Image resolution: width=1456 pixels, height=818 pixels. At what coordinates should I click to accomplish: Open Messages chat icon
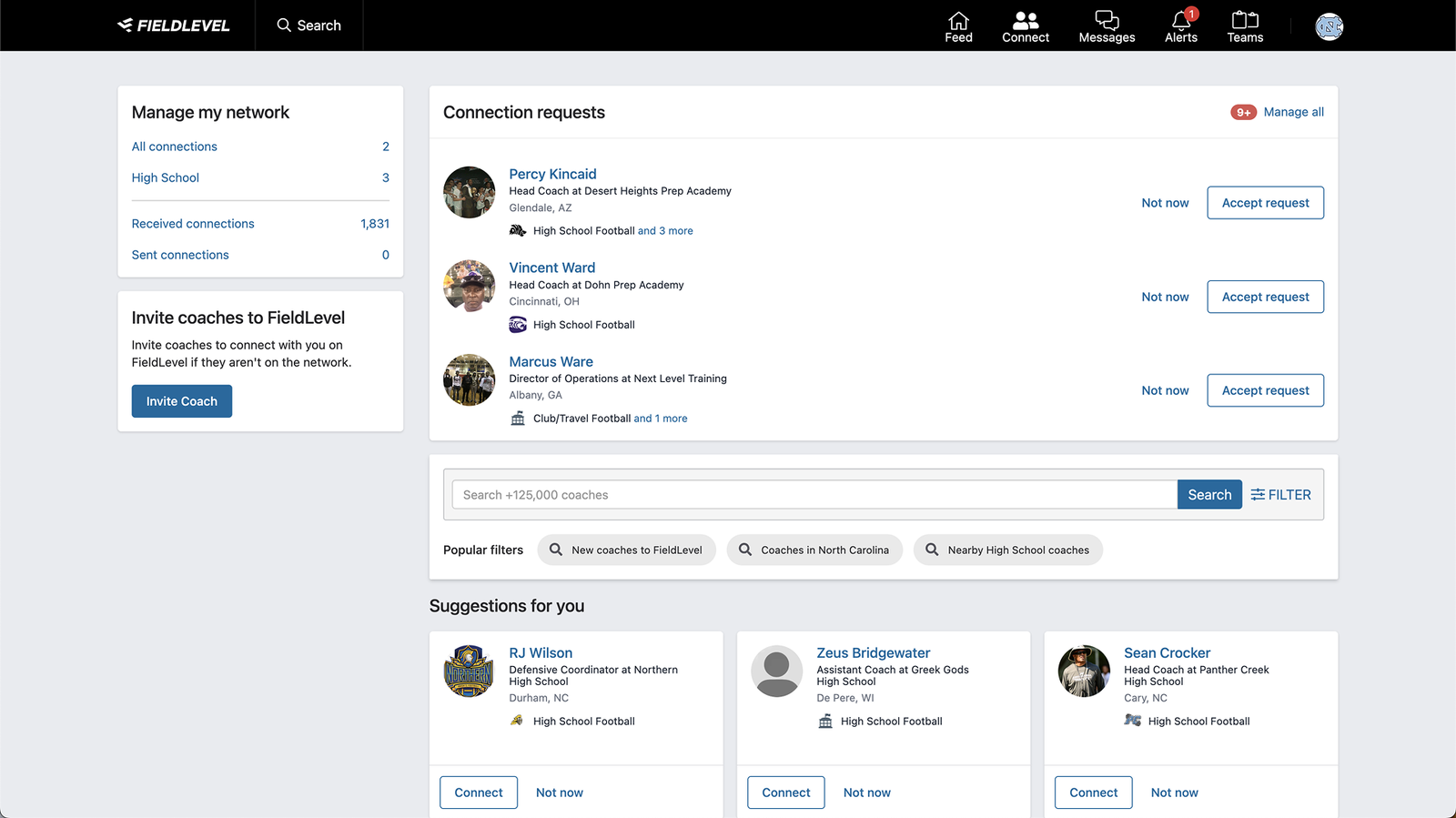click(x=1107, y=20)
